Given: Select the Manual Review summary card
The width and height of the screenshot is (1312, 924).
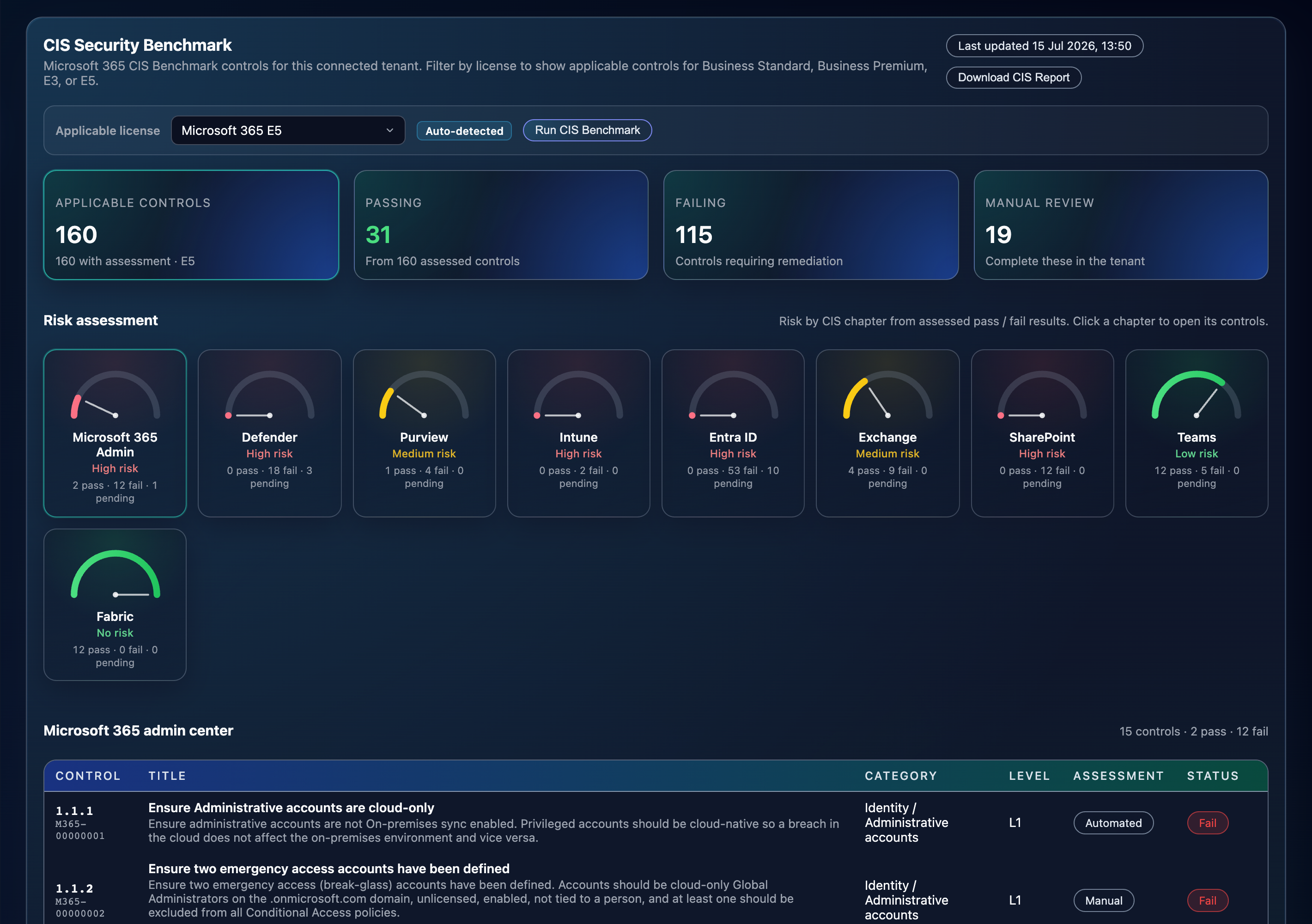Looking at the screenshot, I should [1121, 225].
